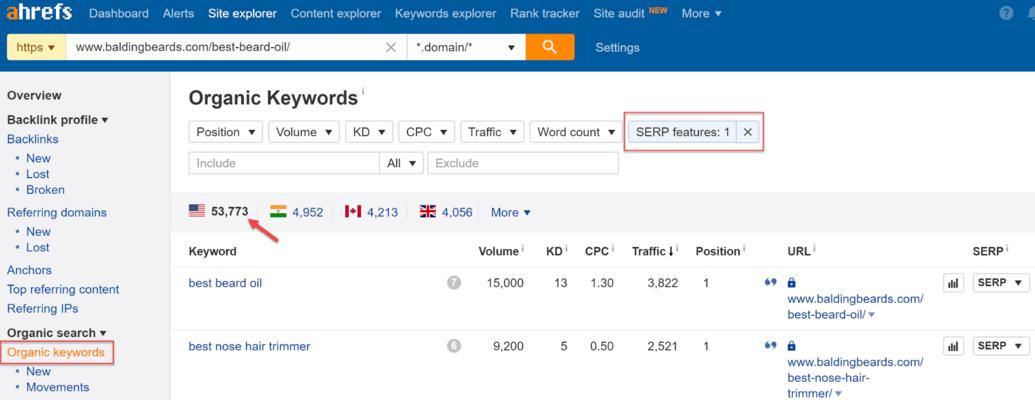Viewport: 1035px width, 400px height.
Task: Select the India flag count 4,952
Action: point(296,212)
